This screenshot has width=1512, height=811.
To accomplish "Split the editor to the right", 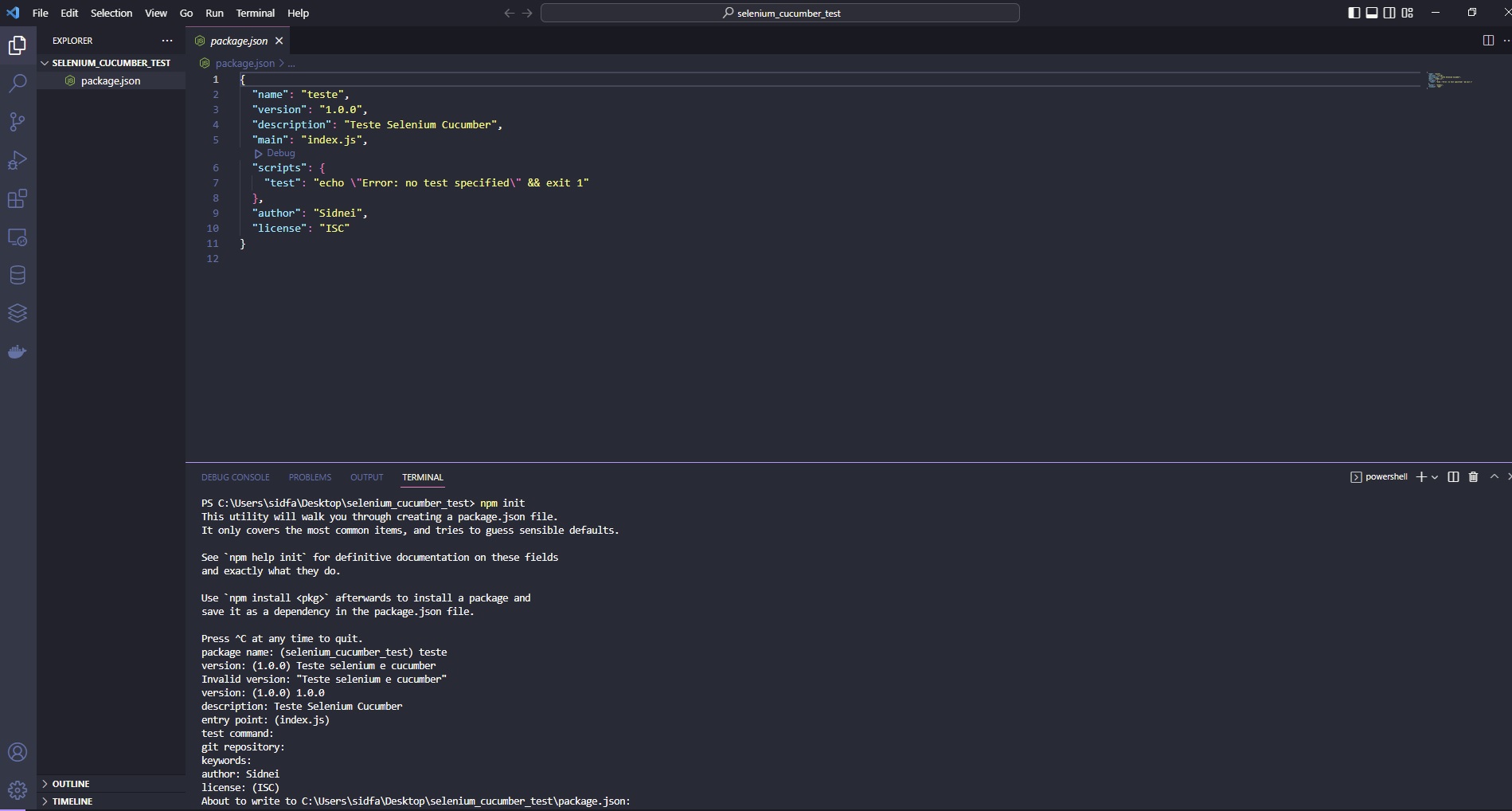I will pos(1488,41).
